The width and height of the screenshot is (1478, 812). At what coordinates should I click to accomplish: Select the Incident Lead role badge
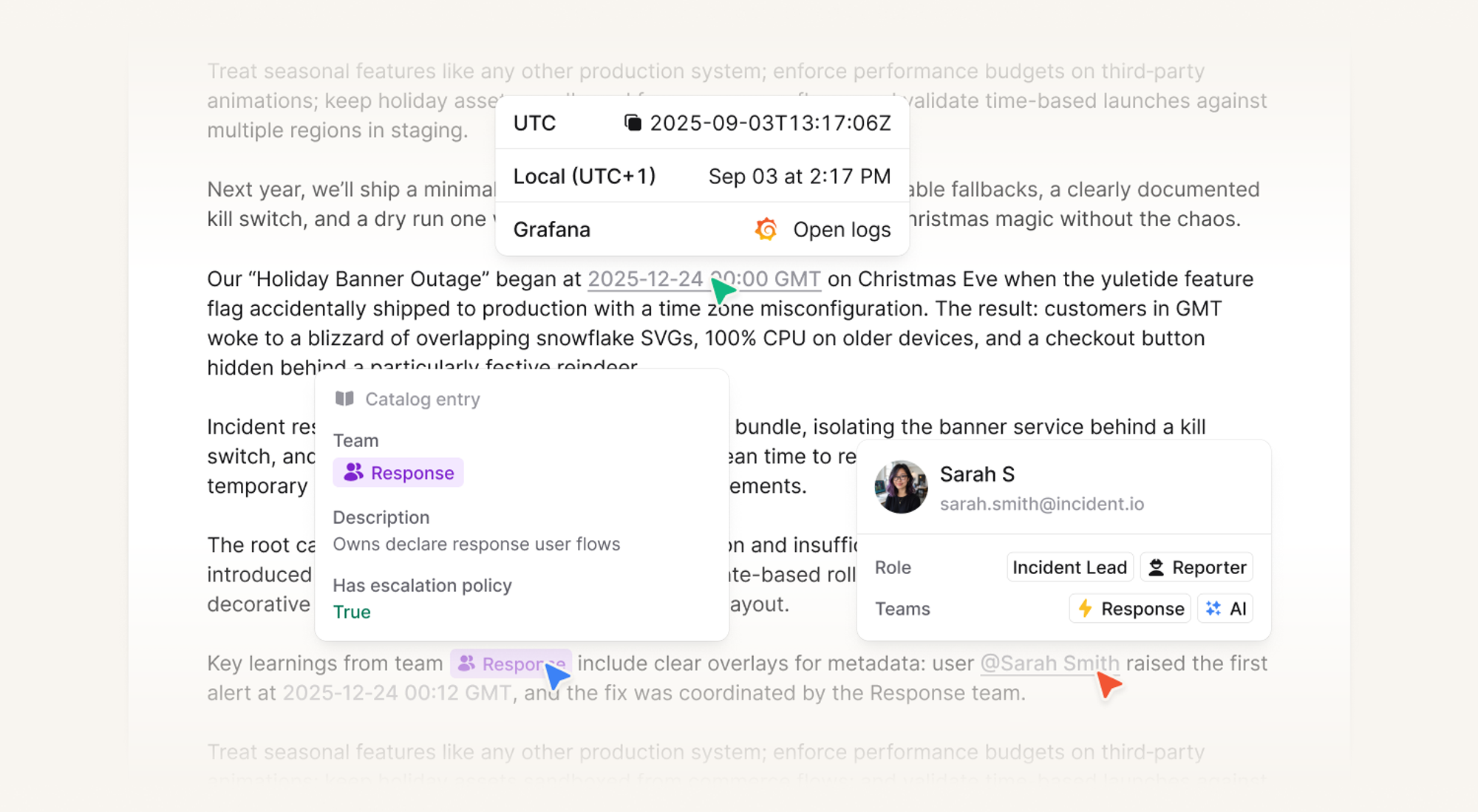(x=1069, y=567)
